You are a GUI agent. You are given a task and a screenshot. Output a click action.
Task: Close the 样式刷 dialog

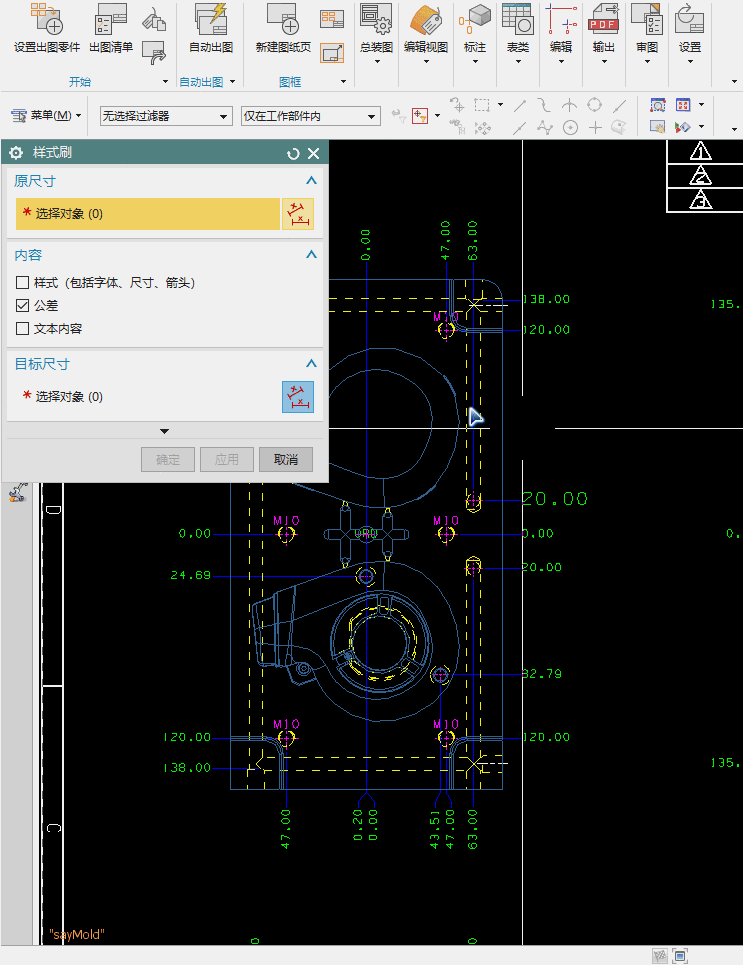click(x=314, y=153)
